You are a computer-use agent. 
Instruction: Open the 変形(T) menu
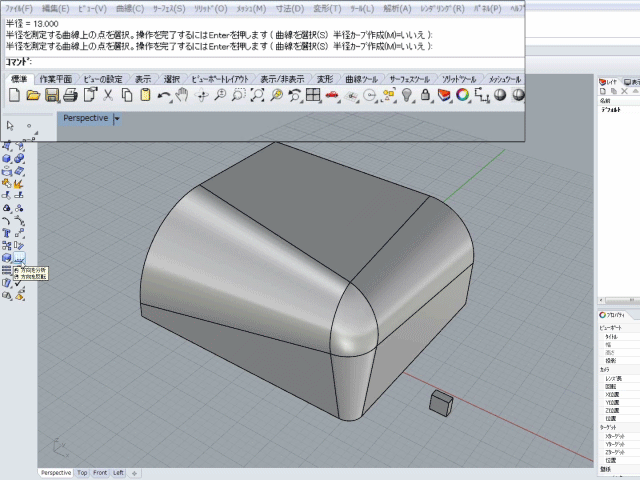click(327, 9)
